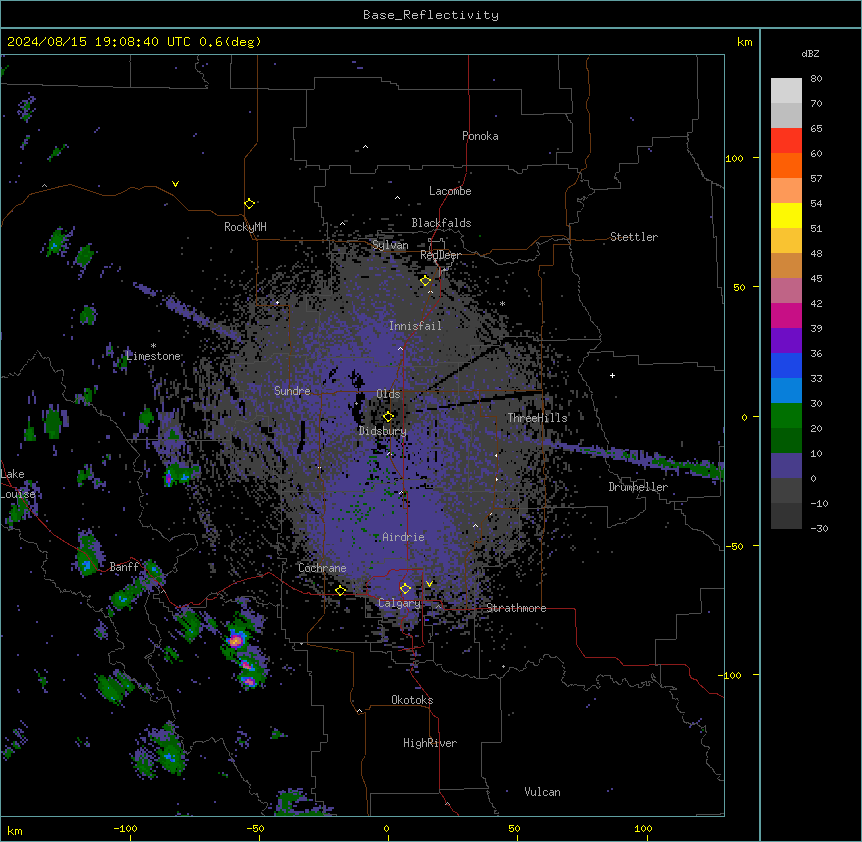Select the Didsbury label
Screen dimensions: 862x842
tap(382, 431)
